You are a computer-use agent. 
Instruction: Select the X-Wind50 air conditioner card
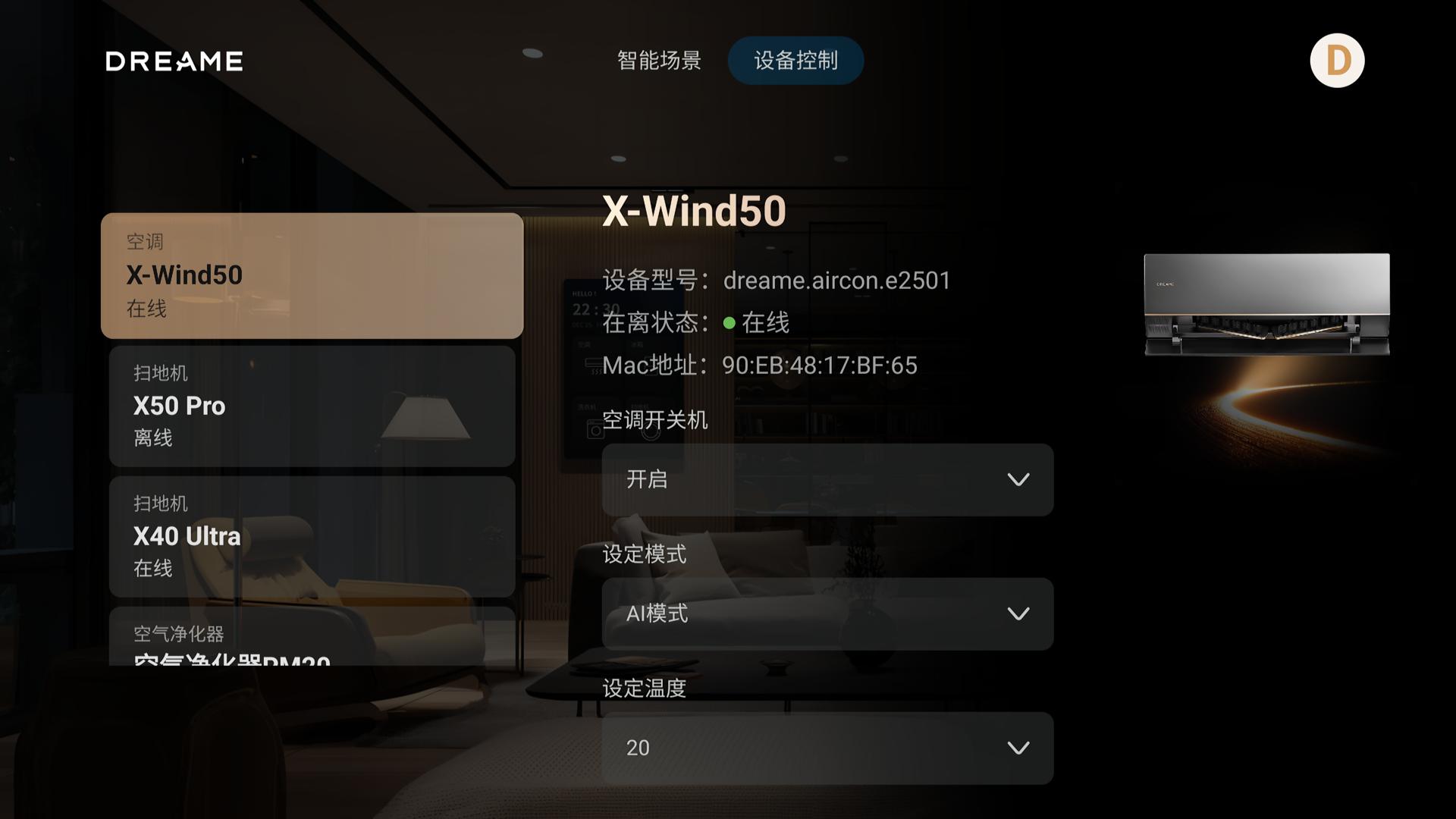point(312,276)
